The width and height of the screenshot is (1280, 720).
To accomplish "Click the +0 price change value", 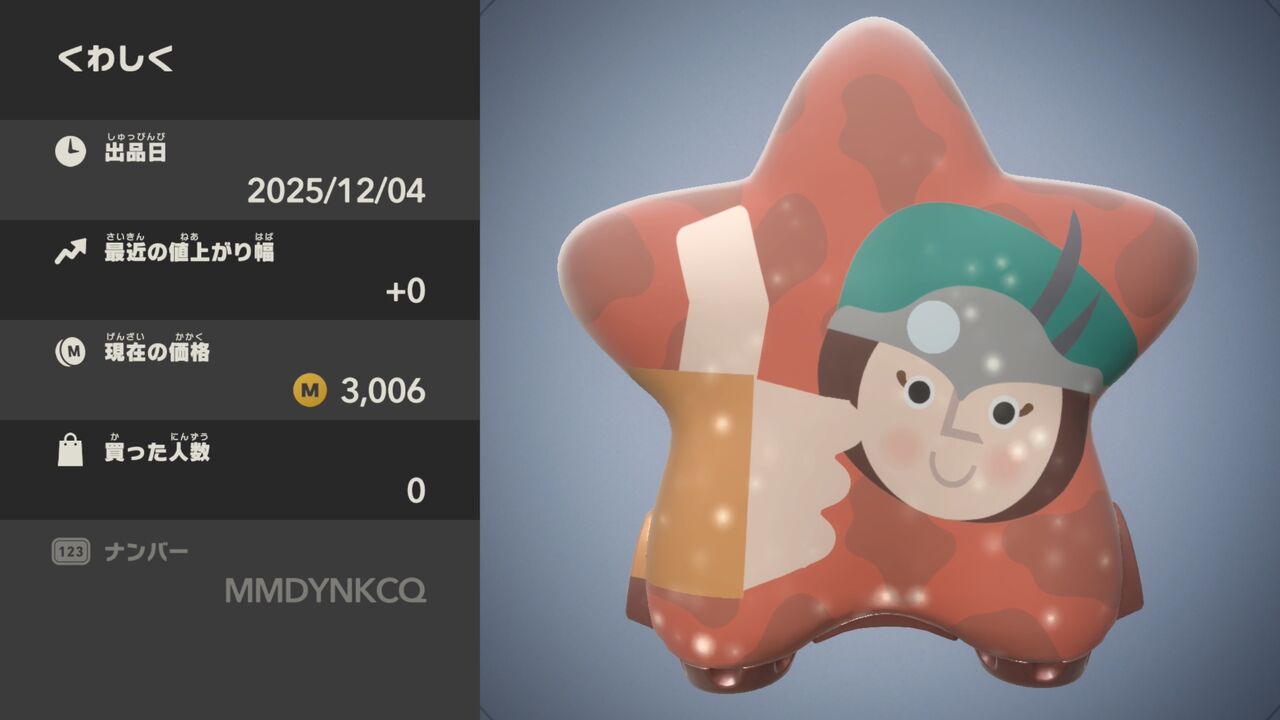I will click(406, 291).
